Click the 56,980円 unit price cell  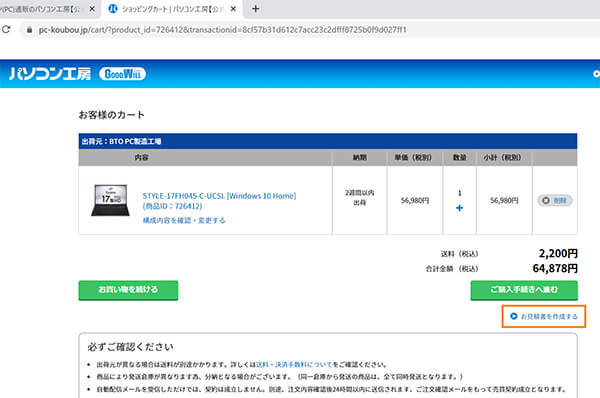click(x=415, y=200)
